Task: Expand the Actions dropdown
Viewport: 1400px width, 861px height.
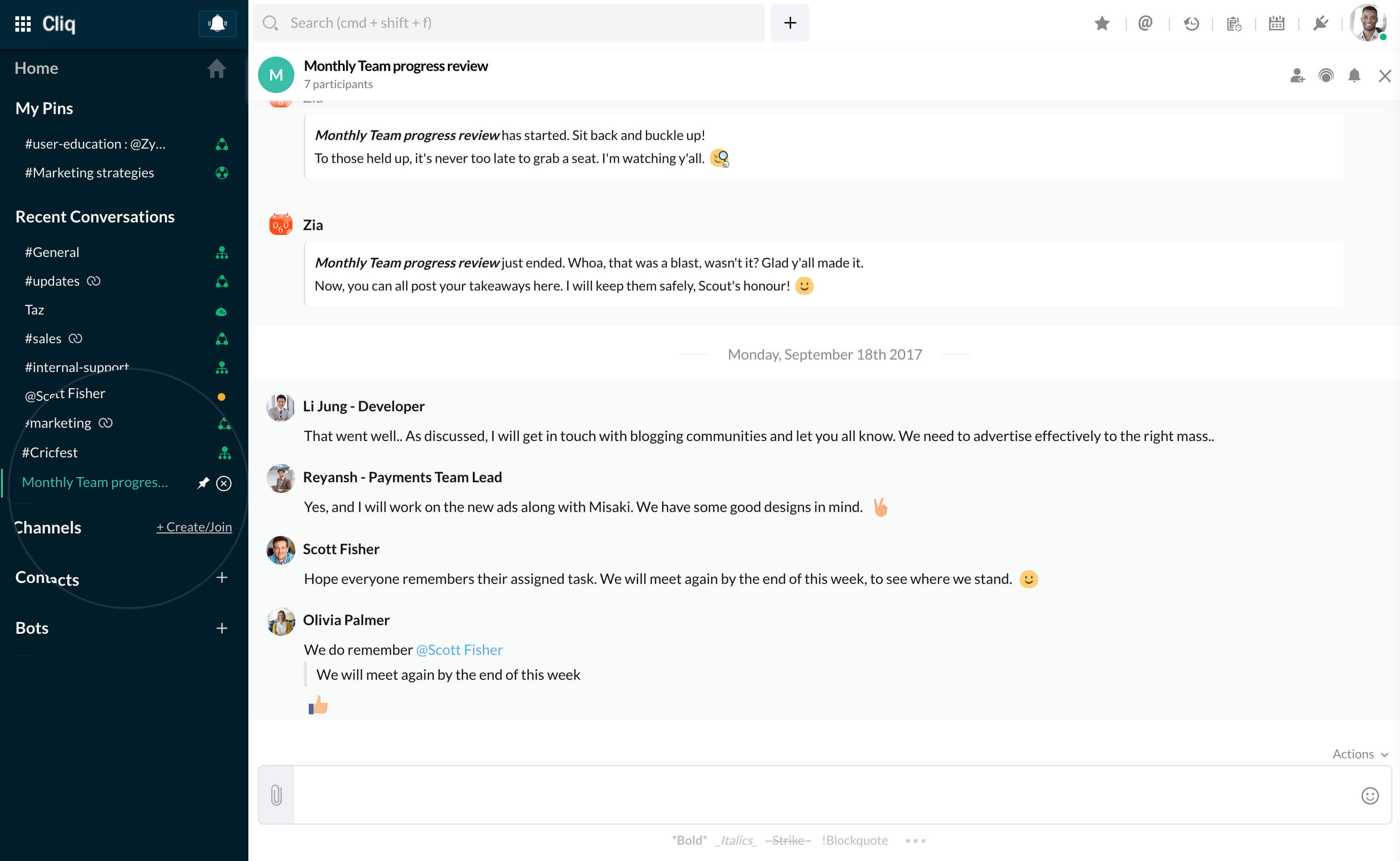Action: click(x=1360, y=754)
